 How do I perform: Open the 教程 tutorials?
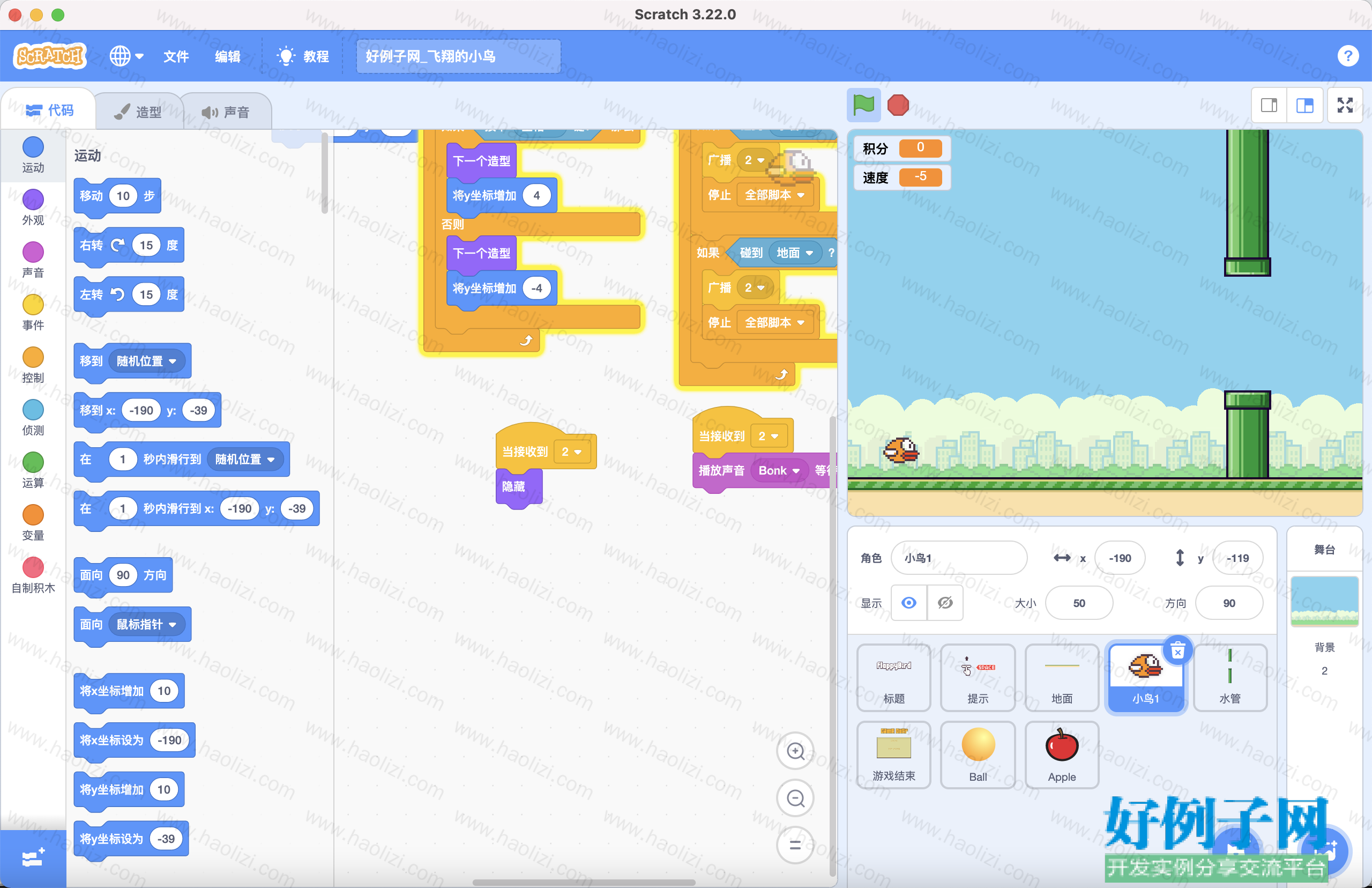click(x=303, y=56)
